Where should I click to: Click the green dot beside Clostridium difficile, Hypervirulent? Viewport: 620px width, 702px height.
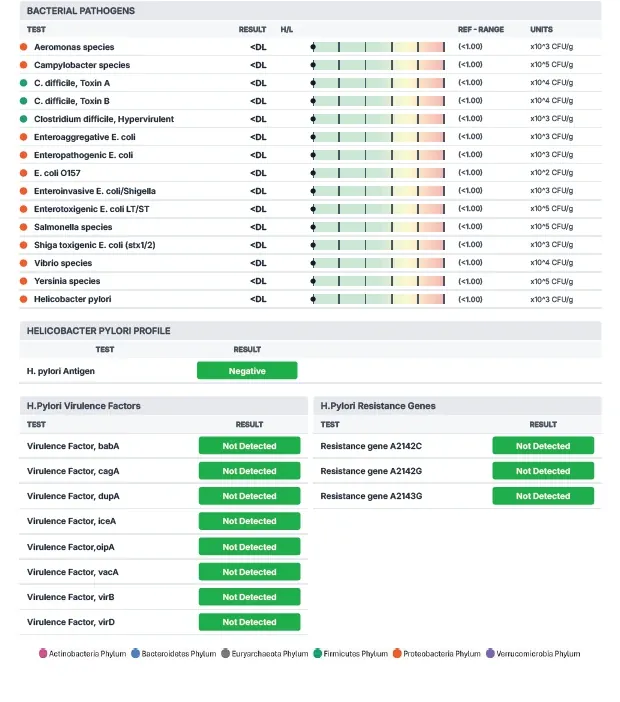tap(24, 119)
